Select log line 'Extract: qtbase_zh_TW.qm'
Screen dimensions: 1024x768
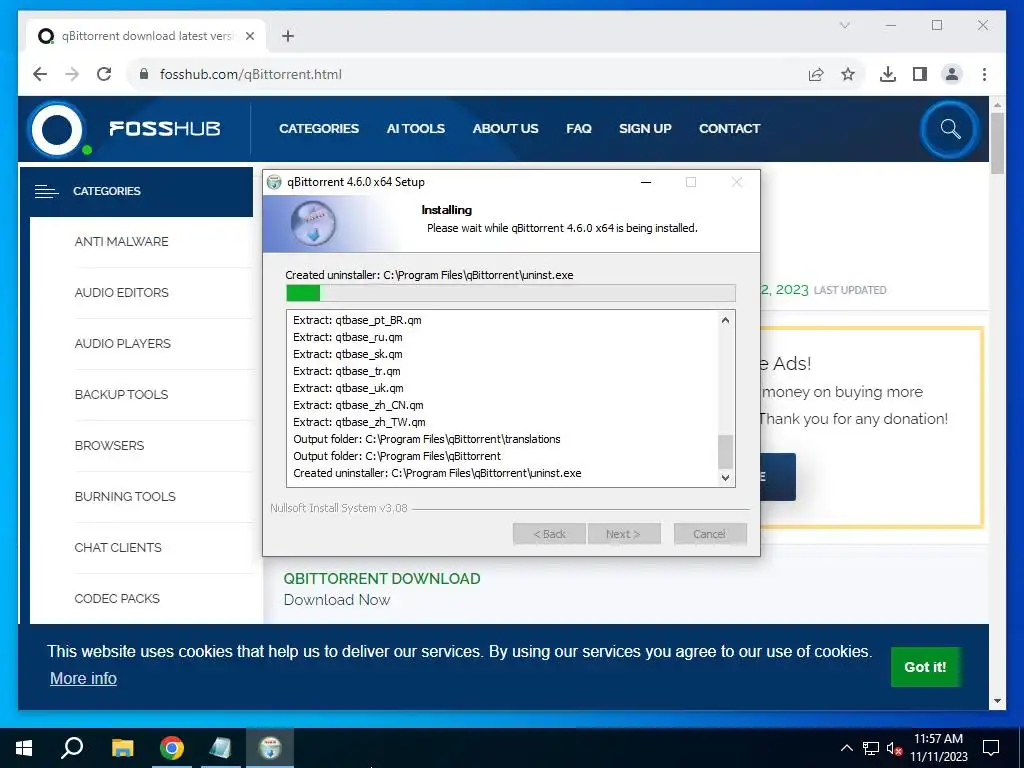[359, 422]
